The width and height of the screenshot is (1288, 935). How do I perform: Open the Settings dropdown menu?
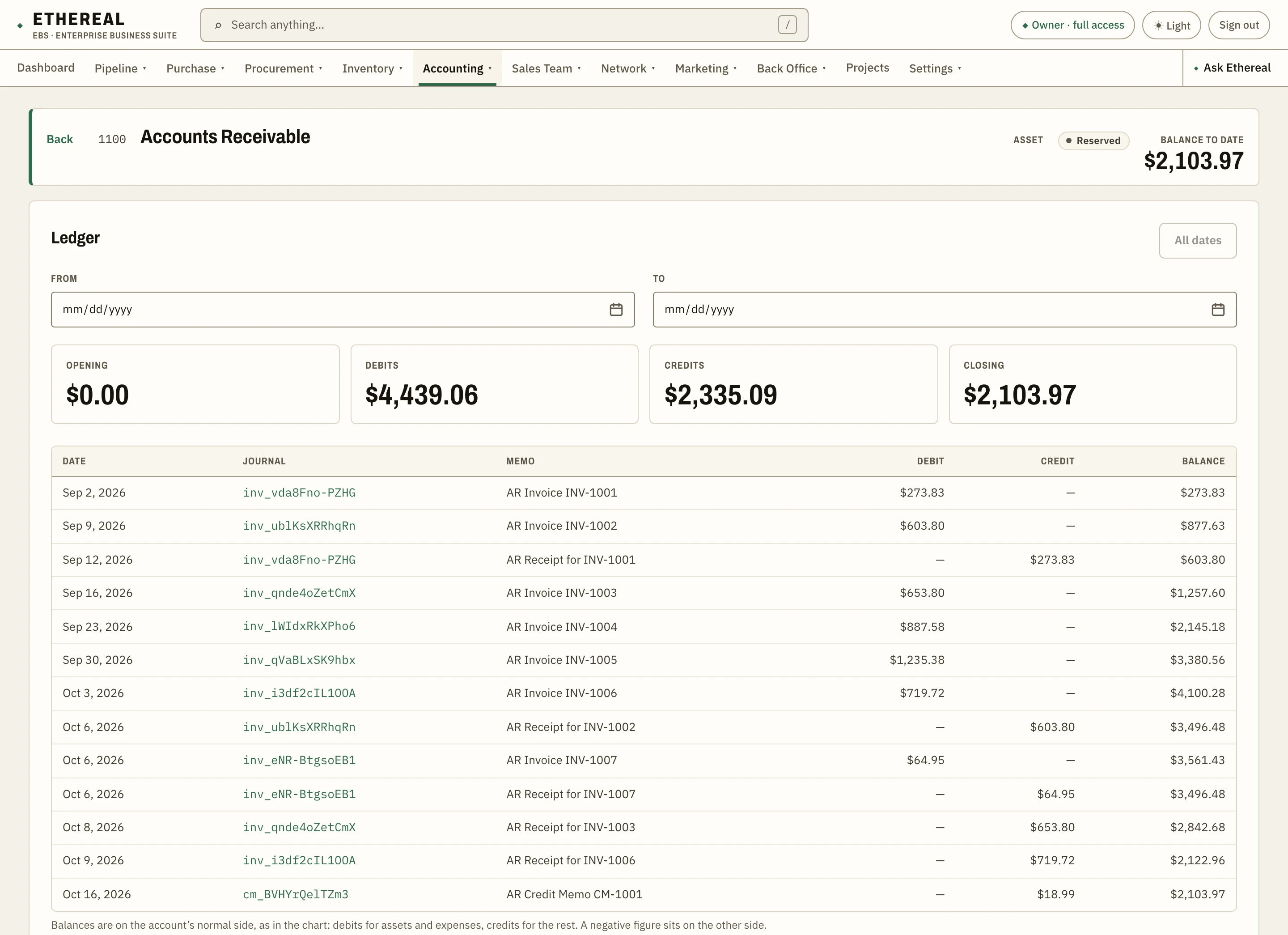[935, 68]
